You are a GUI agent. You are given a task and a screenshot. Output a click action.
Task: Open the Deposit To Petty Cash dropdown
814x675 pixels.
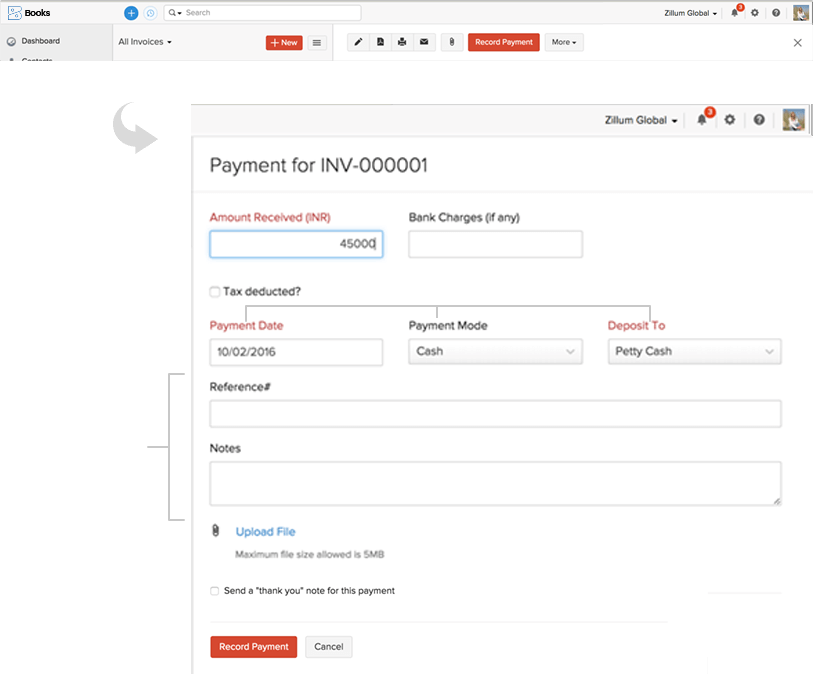[694, 352]
